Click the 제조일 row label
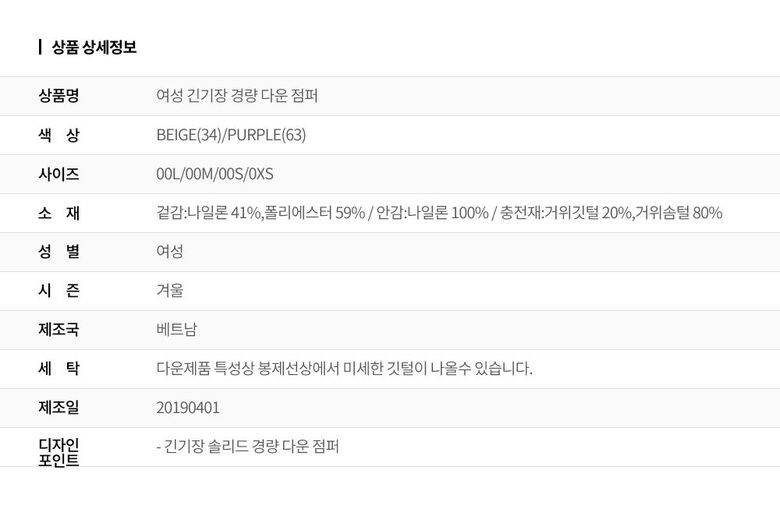Viewport: 780px width, 523px height. [58, 408]
